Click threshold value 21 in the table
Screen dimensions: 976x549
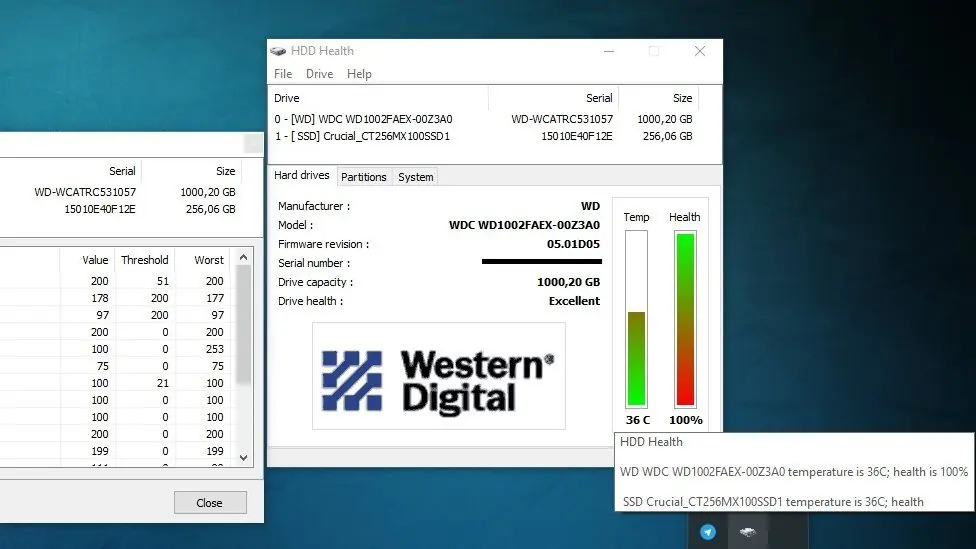(162, 383)
